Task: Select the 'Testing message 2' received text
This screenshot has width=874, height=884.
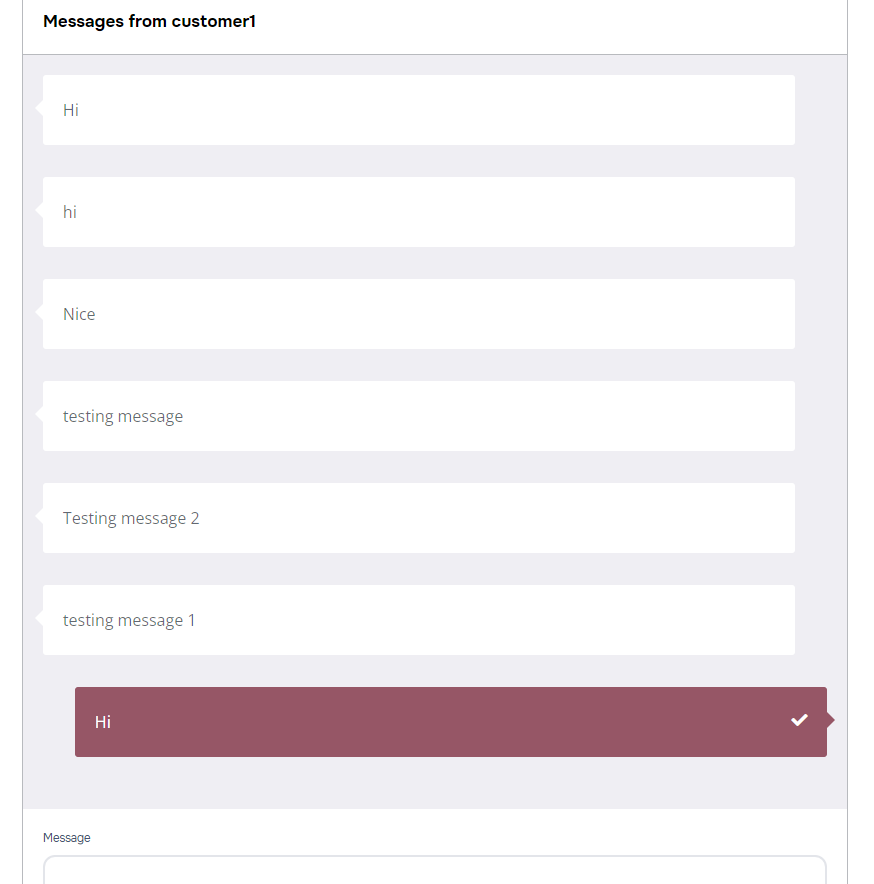Action: 131,518
